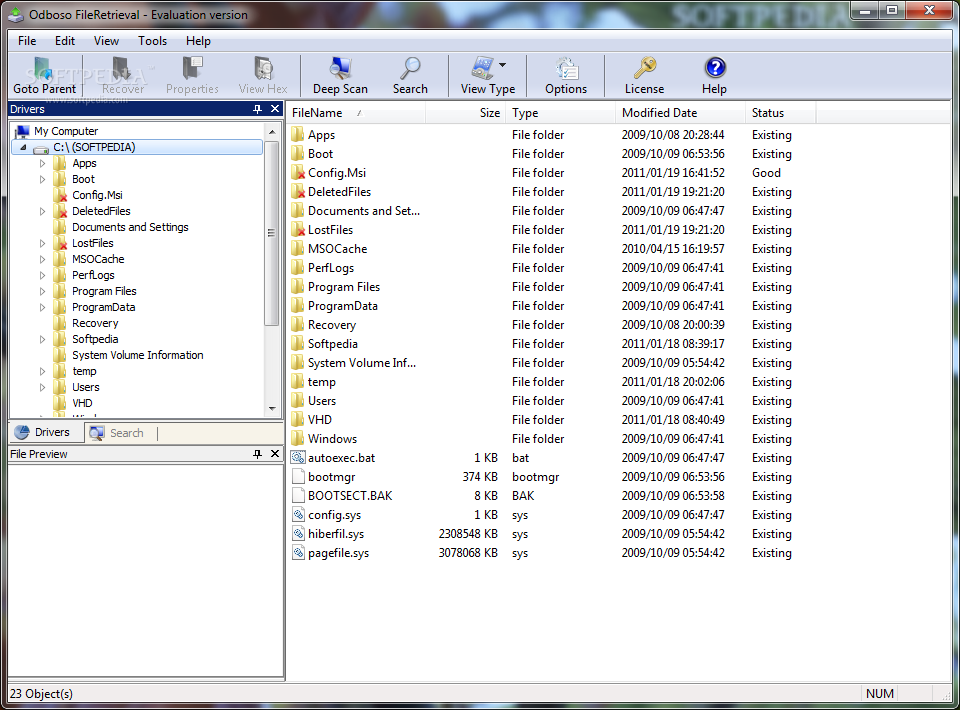Select My Computer in the tree
The width and height of the screenshot is (960, 710).
coord(66,131)
